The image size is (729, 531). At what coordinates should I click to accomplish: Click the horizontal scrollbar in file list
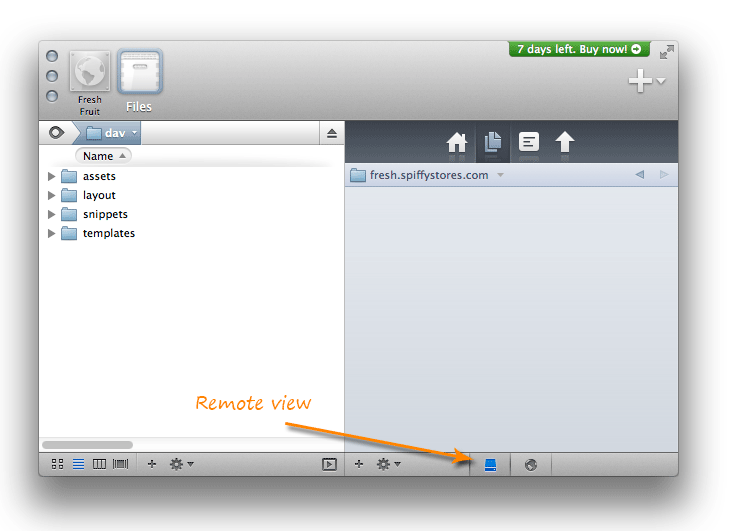pyautogui.click(x=87, y=444)
